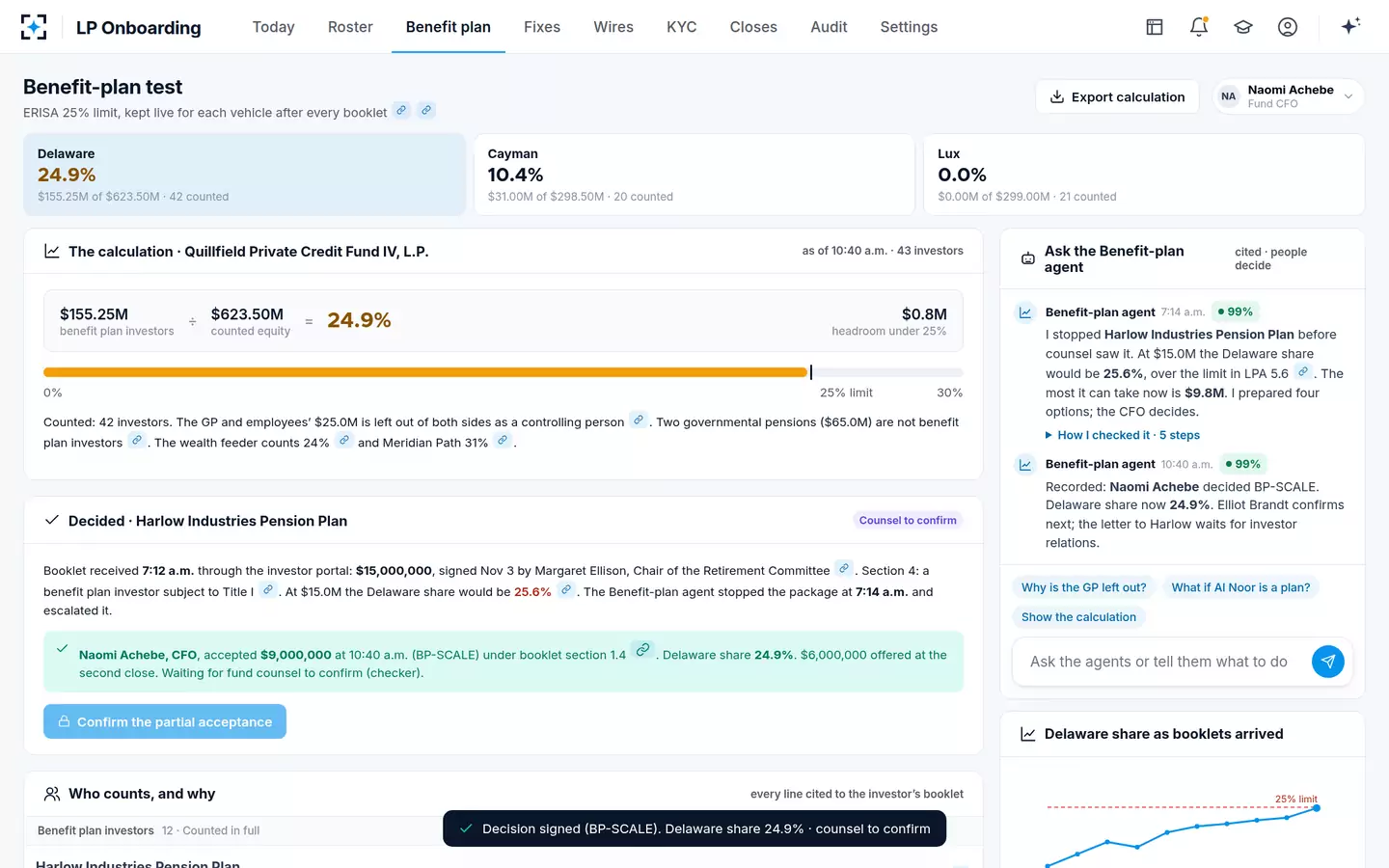1389x868 pixels.
Task: Click the last point on Delaware share chart
Action: click(1317, 808)
